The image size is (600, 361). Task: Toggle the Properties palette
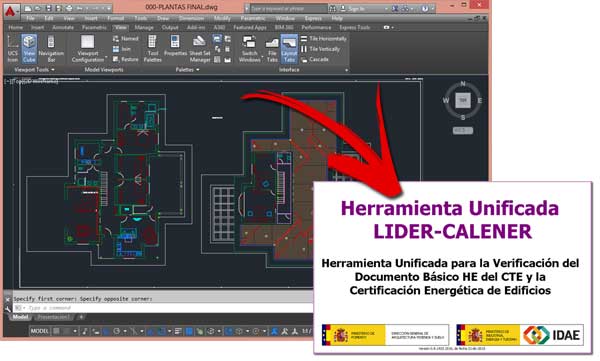tap(175, 46)
